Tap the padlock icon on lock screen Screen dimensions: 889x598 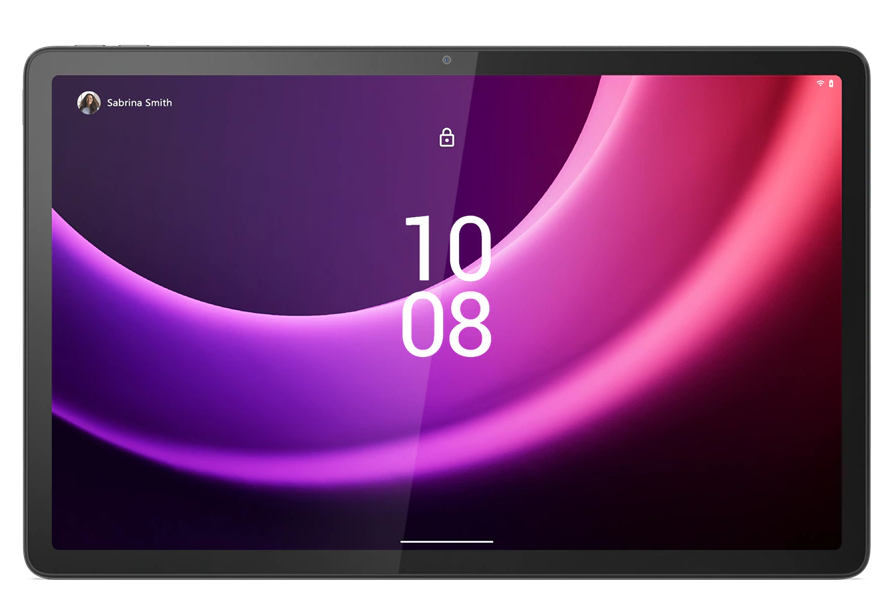pyautogui.click(x=447, y=137)
